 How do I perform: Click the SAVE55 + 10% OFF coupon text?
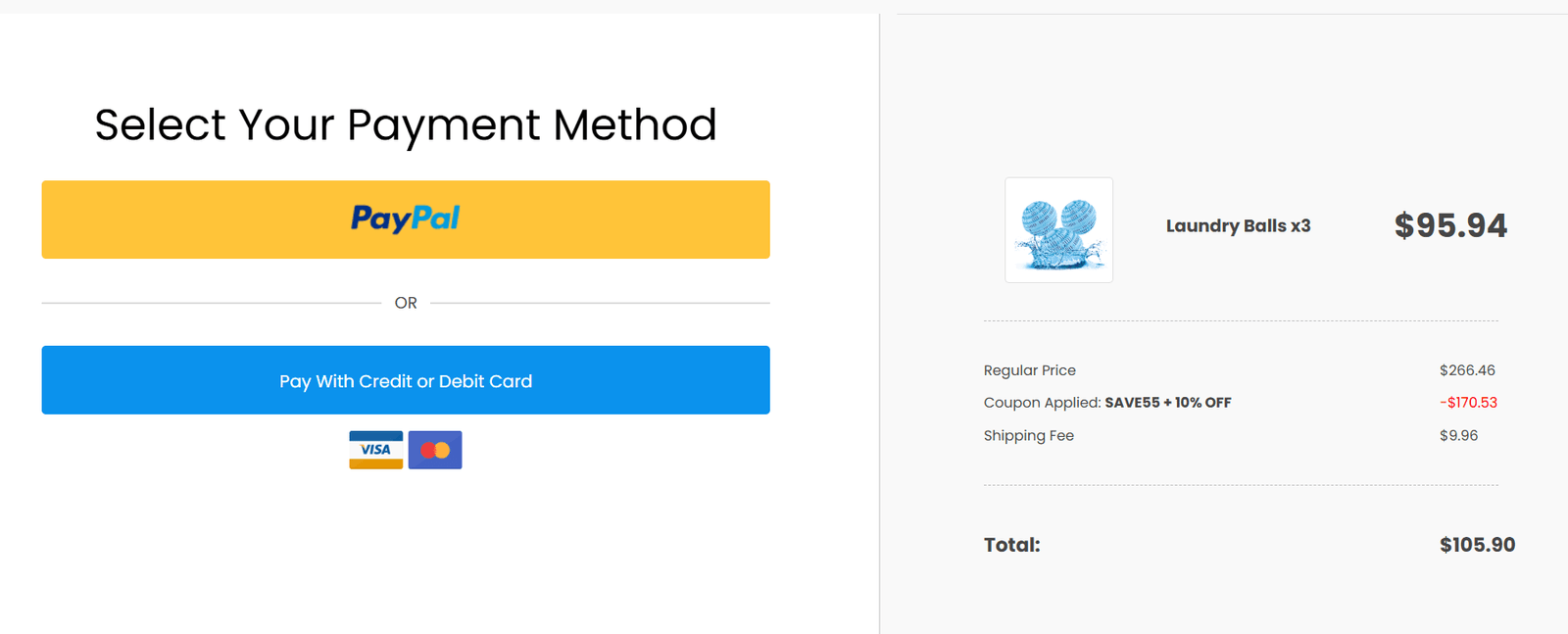coord(1167,403)
